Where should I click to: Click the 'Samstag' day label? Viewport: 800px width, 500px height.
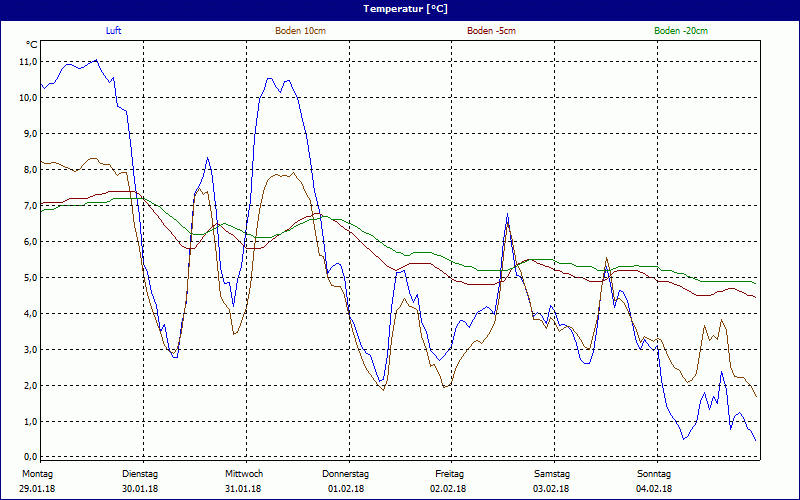click(552, 474)
